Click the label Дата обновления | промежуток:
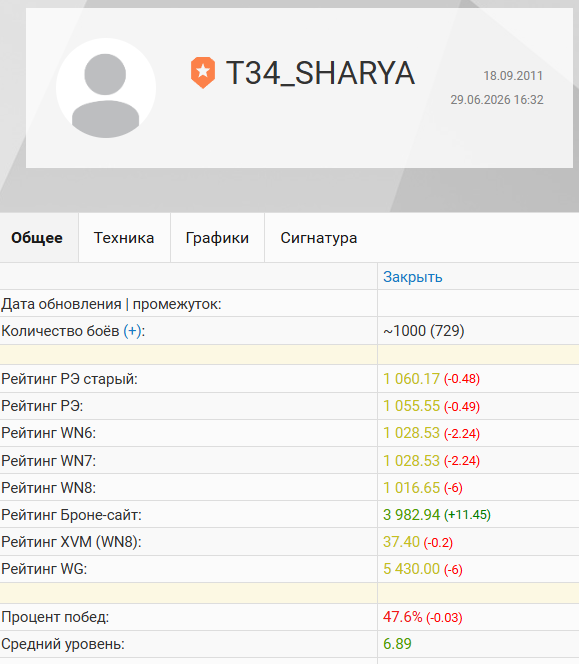This screenshot has width=579, height=664. pos(111,304)
